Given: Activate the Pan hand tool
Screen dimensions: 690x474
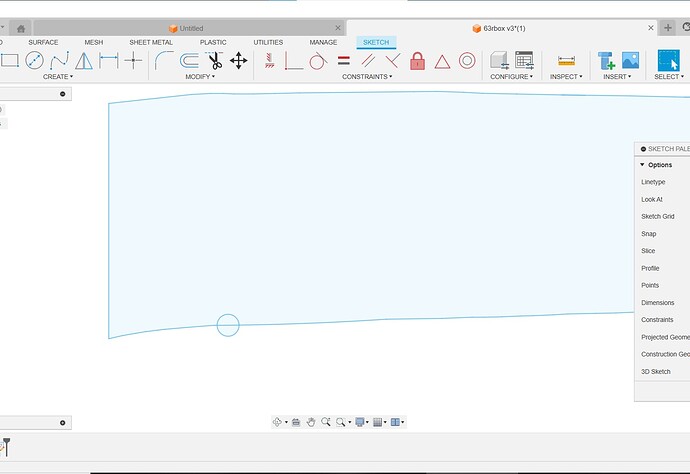Looking at the screenshot, I should coord(311,422).
